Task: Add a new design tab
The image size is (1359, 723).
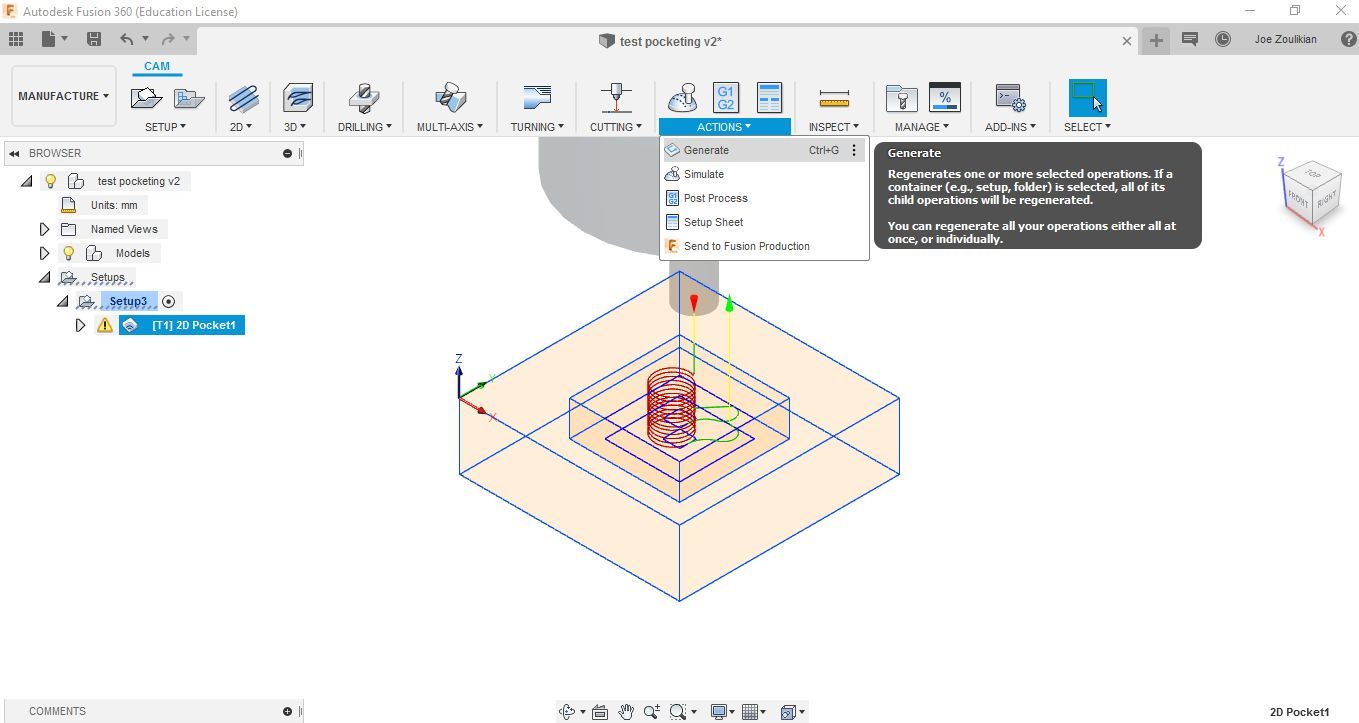Action: tap(1156, 40)
